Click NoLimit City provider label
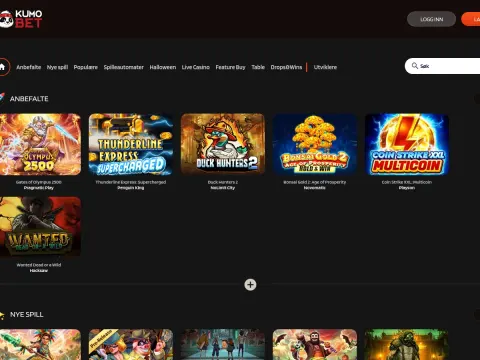The width and height of the screenshot is (480, 360). point(223,188)
